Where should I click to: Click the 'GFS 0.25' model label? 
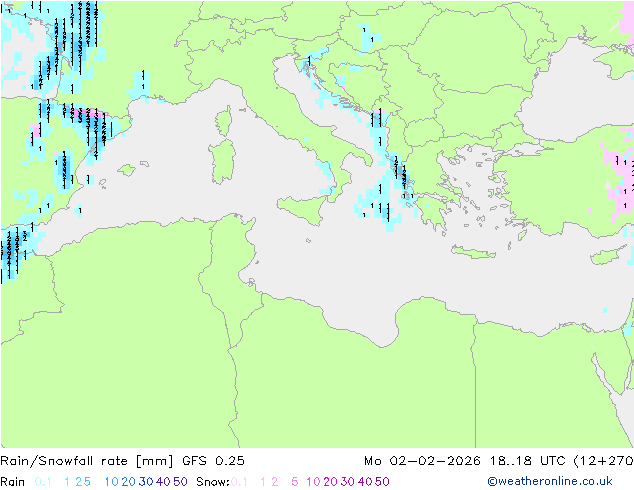coord(213,461)
